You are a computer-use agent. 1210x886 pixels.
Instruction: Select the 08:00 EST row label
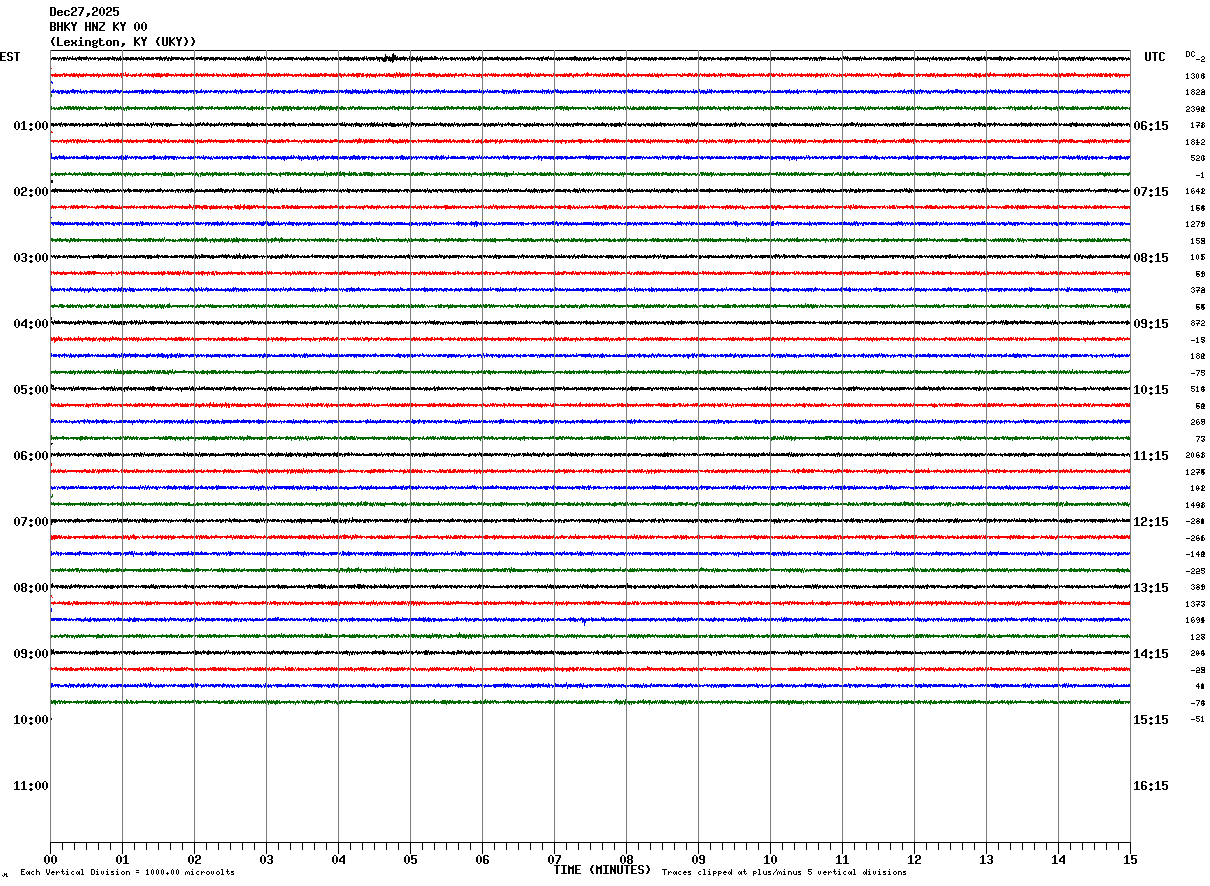[x=30, y=588]
